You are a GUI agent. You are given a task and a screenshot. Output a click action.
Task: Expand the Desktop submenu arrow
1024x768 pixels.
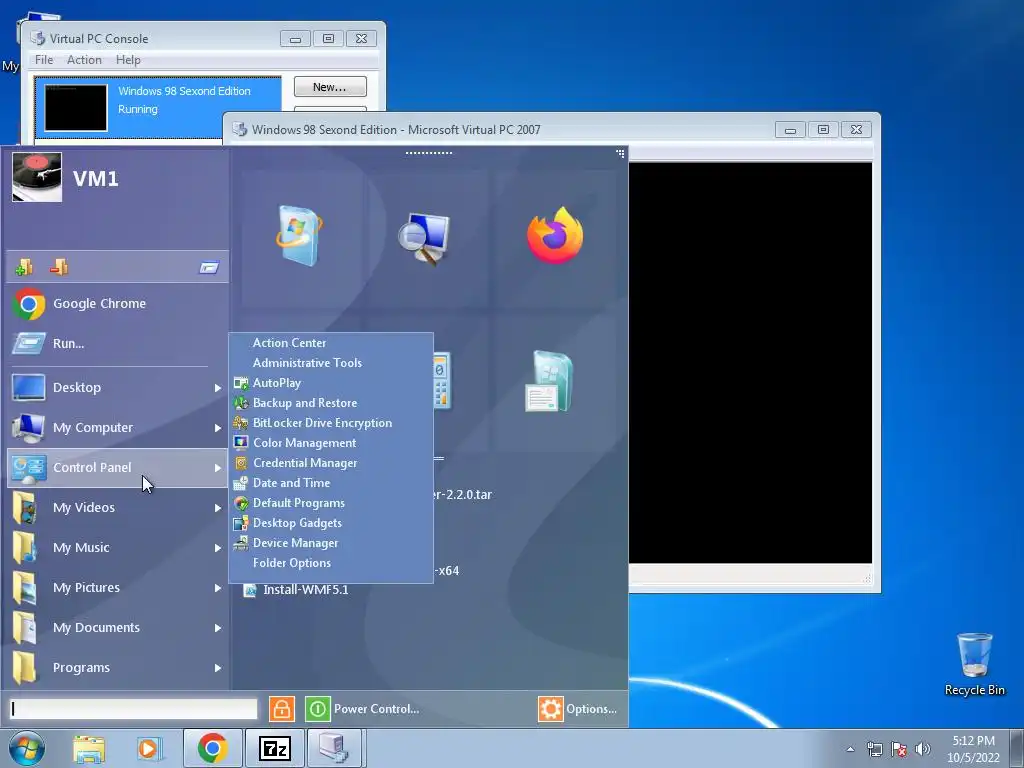point(217,388)
